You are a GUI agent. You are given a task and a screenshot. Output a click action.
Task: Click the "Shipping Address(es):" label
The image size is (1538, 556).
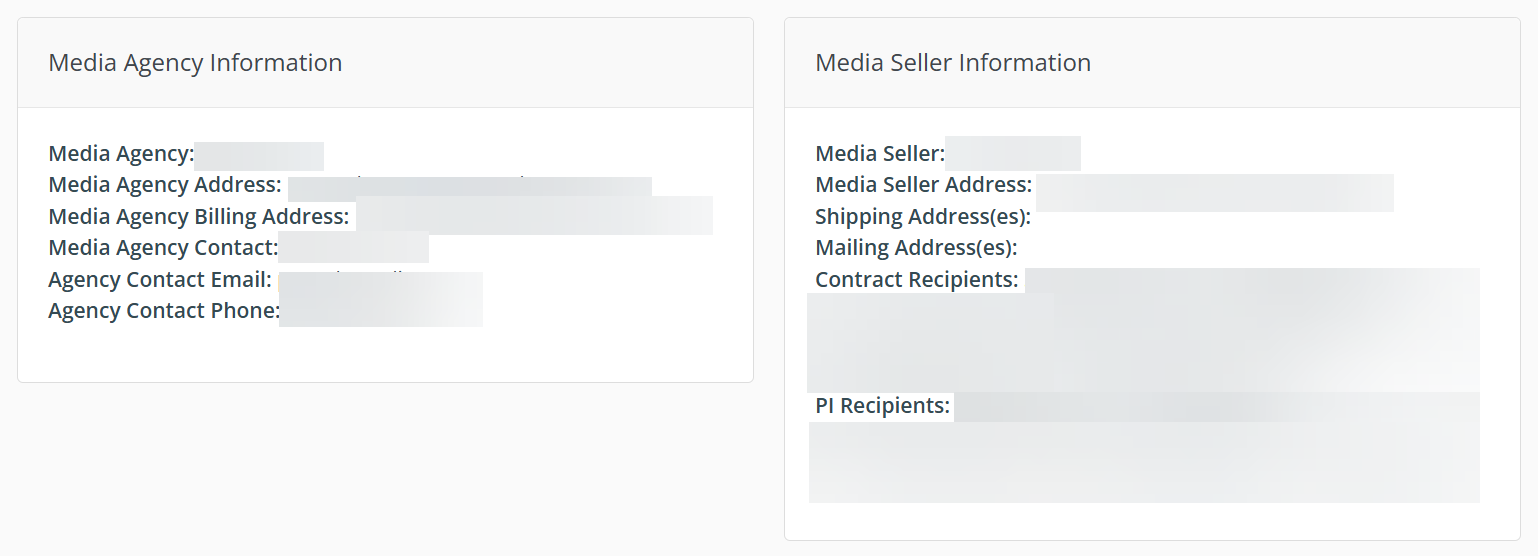click(x=923, y=217)
